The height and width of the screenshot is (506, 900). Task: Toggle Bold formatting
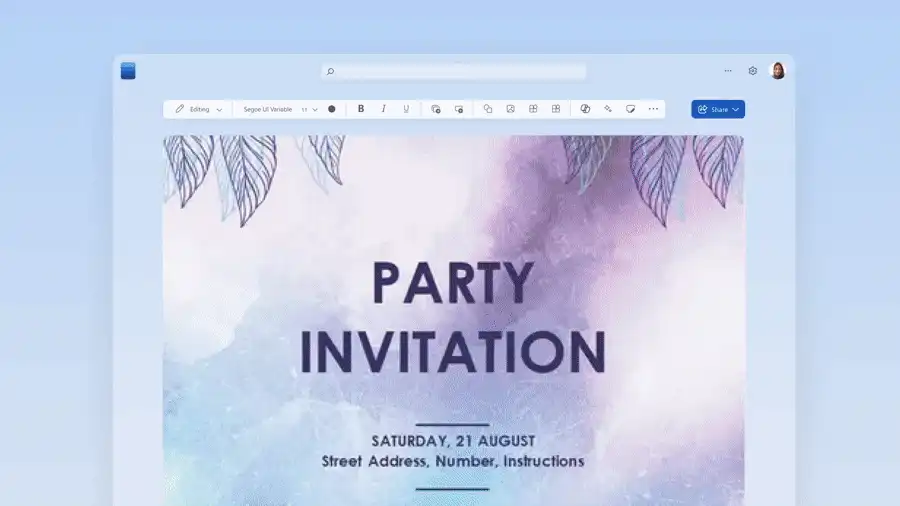360,108
